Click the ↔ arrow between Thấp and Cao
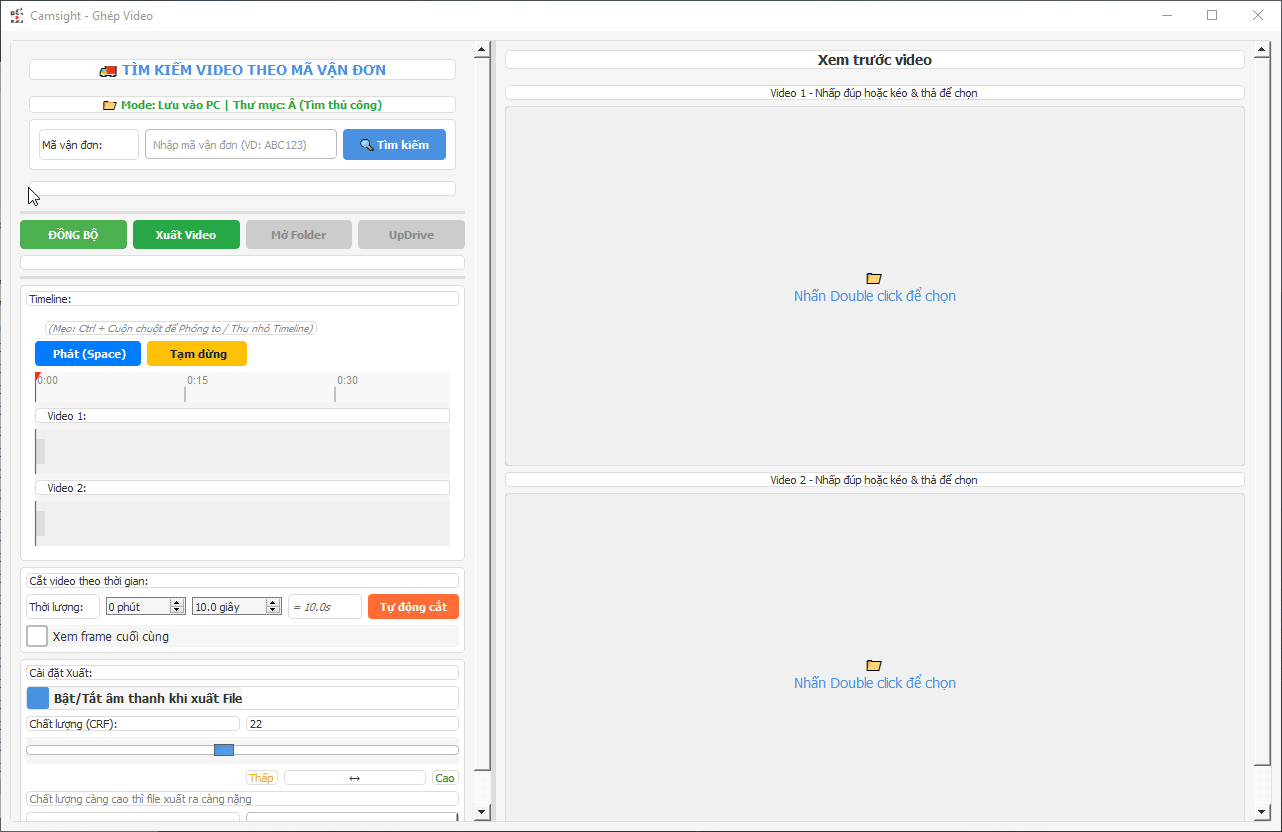 [x=354, y=778]
